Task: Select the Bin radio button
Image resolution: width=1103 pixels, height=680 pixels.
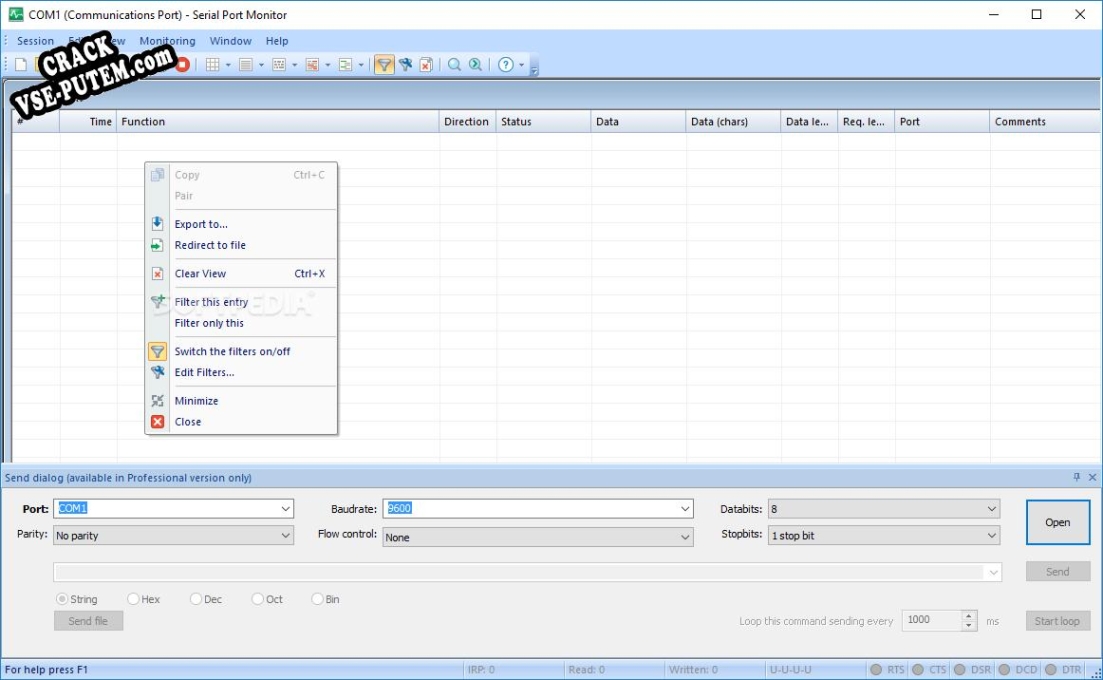Action: [317, 599]
